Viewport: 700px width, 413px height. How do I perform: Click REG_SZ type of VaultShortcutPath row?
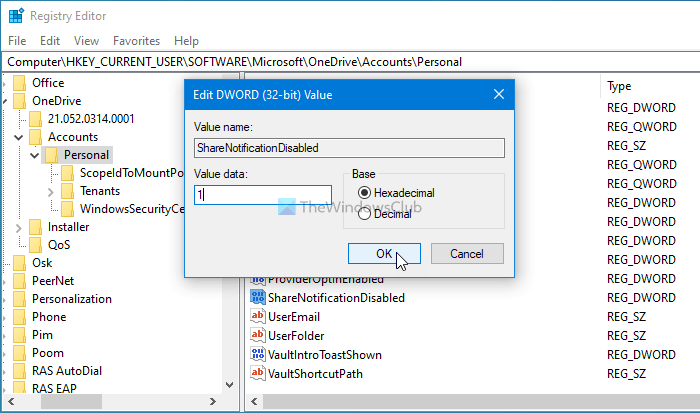tap(626, 374)
